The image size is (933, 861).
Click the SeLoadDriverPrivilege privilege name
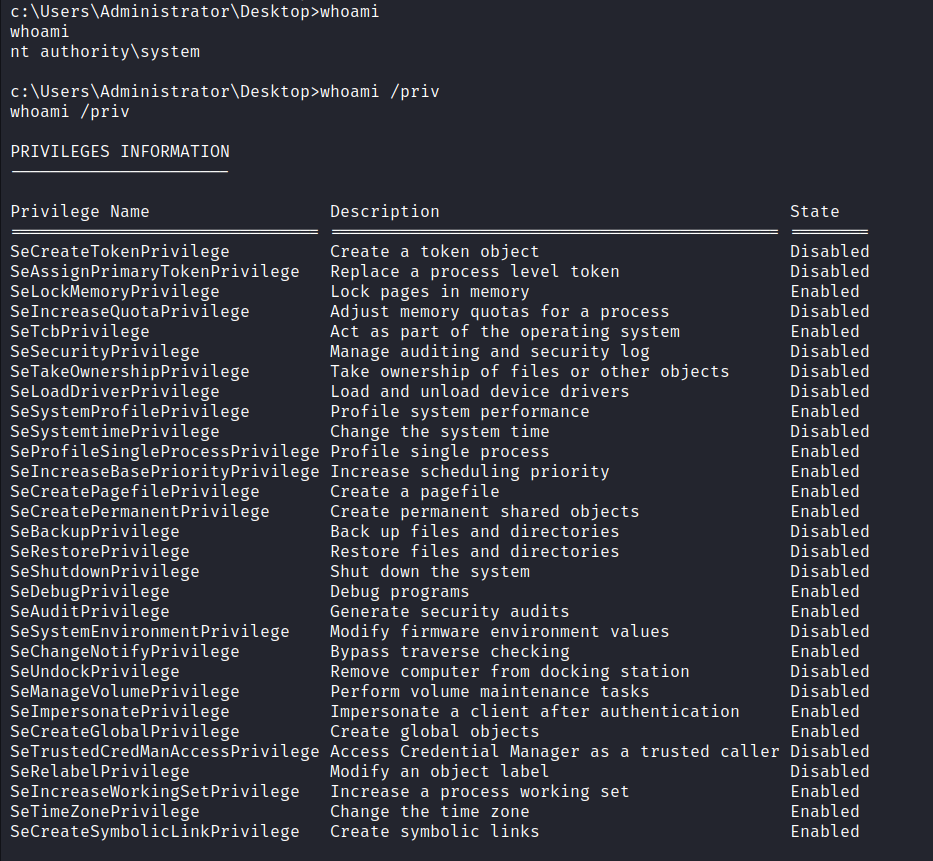coord(115,391)
